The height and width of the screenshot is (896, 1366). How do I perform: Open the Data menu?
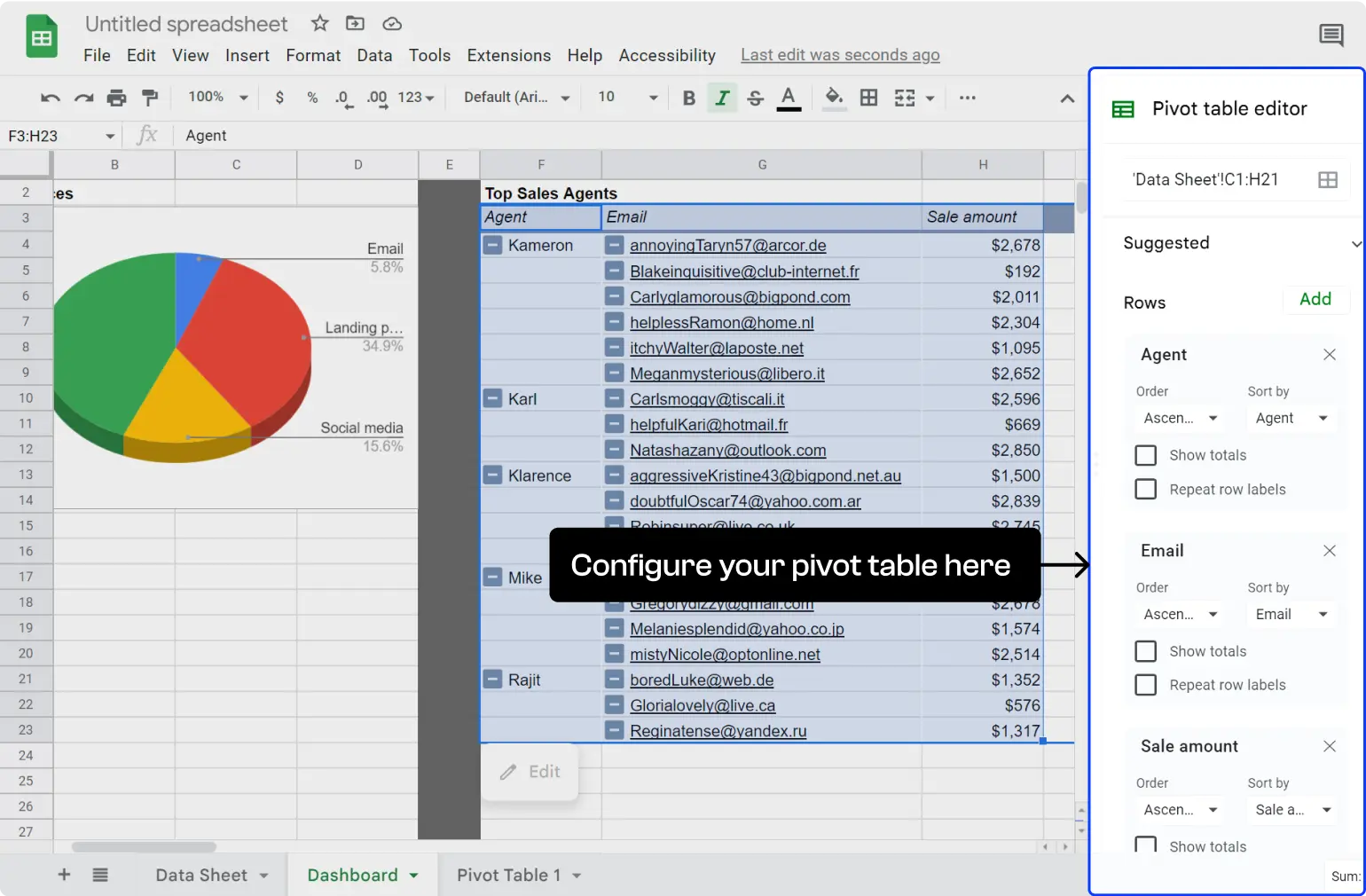click(374, 55)
